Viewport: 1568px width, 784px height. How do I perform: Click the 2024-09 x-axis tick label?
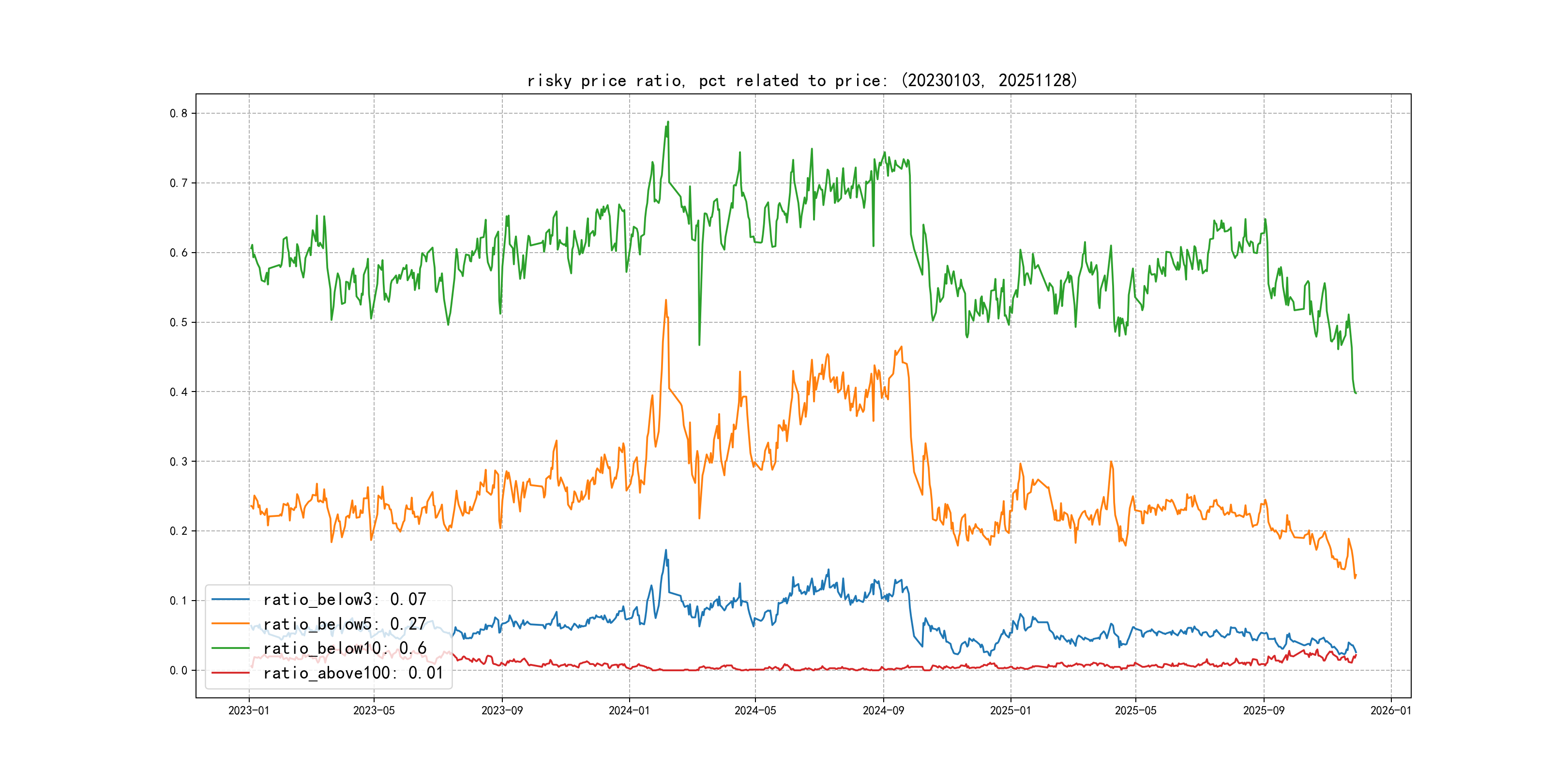point(883,710)
